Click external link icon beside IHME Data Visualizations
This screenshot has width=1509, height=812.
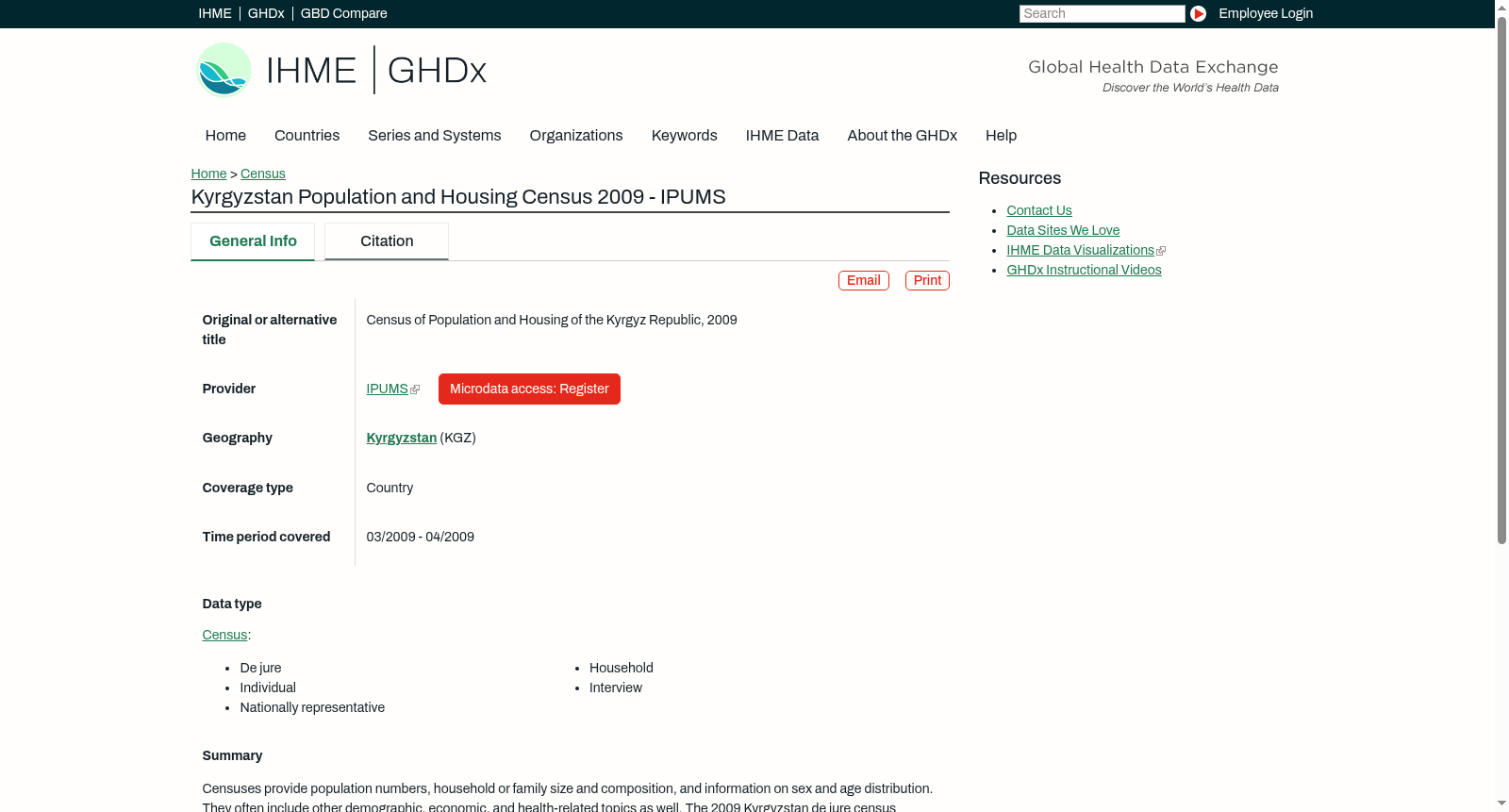click(x=1161, y=251)
